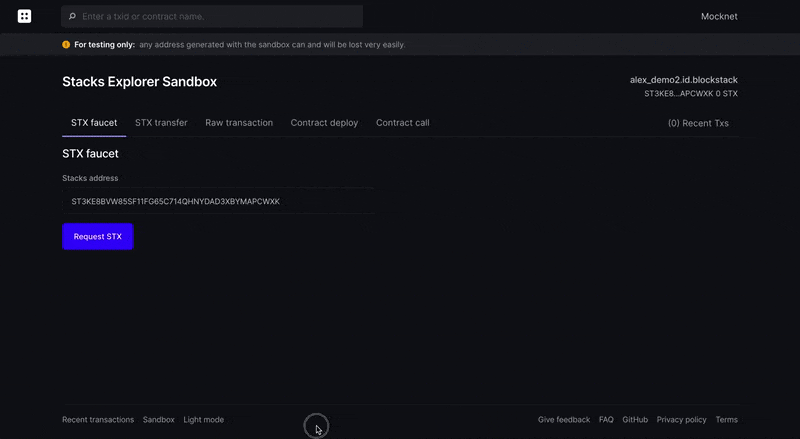Viewport: 800px width, 439px height.
Task: Open the Recent transactions footer link
Action: (98, 420)
